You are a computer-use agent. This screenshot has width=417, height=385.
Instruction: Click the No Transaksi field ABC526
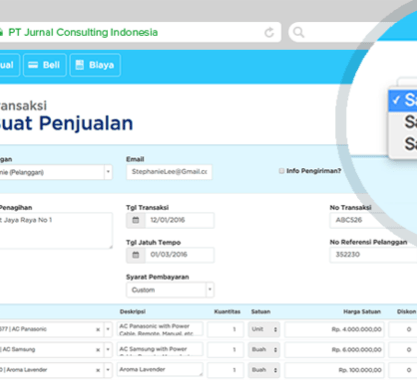373,220
